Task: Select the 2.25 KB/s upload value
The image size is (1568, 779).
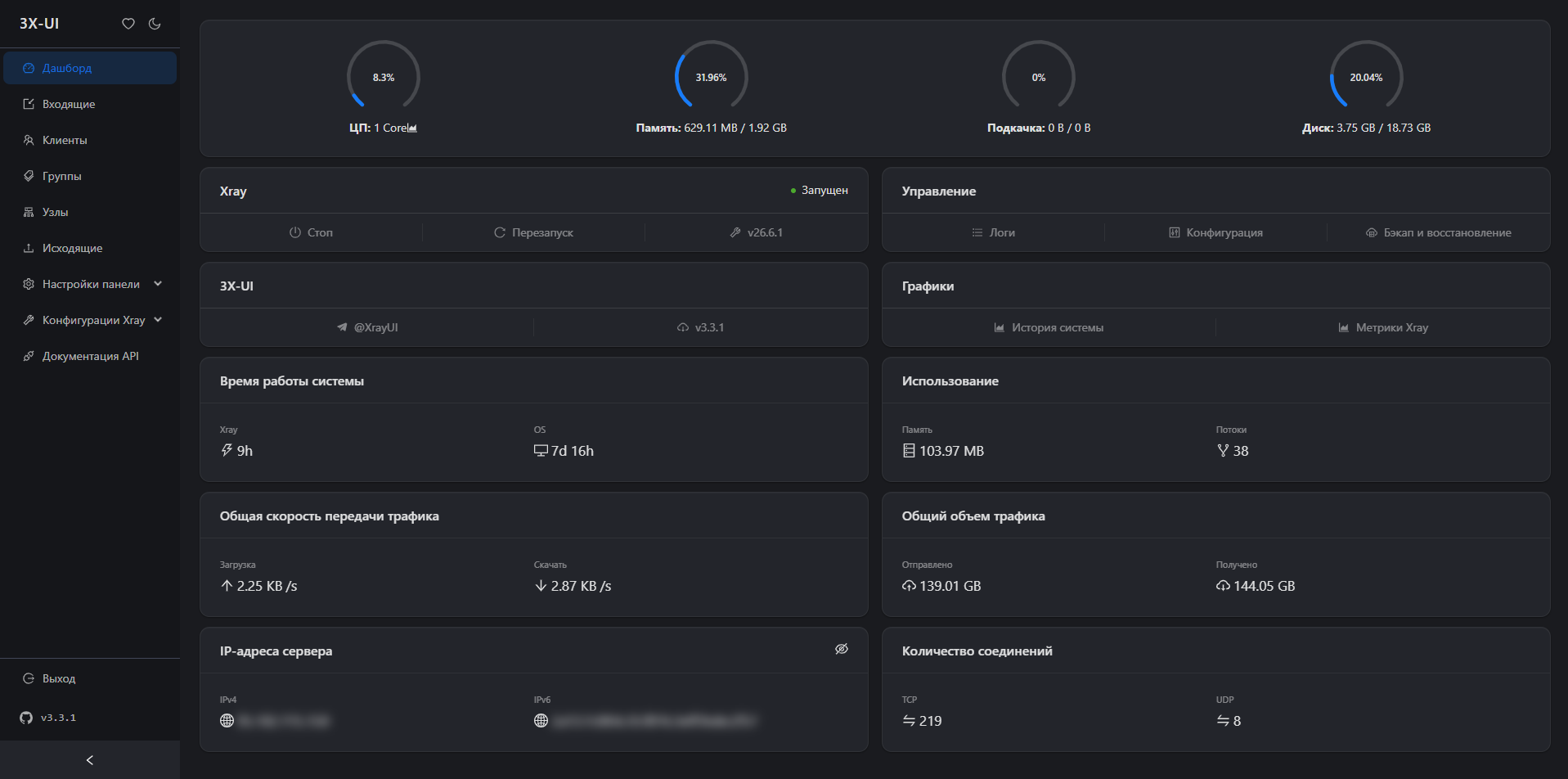Action: point(267,586)
